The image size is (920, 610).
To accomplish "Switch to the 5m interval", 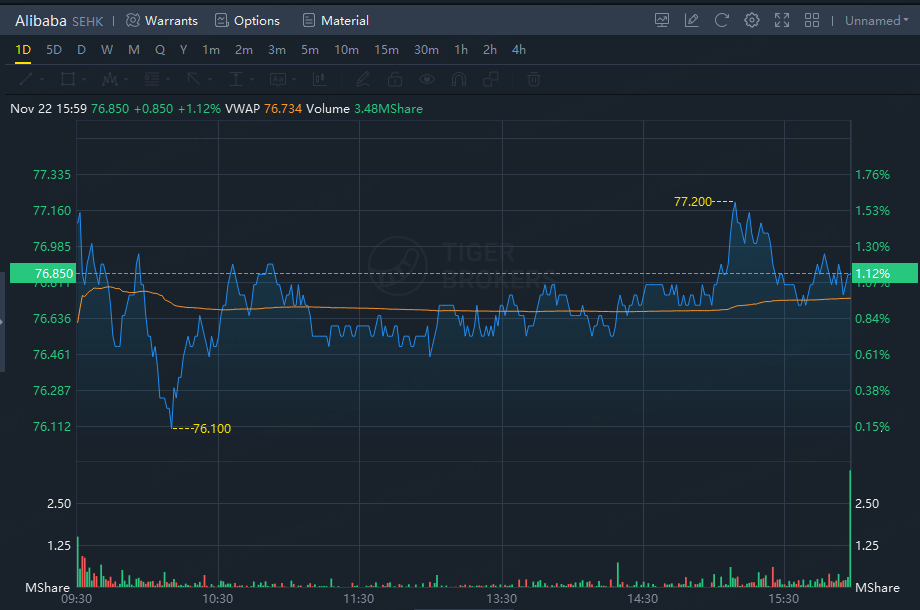I will point(310,50).
